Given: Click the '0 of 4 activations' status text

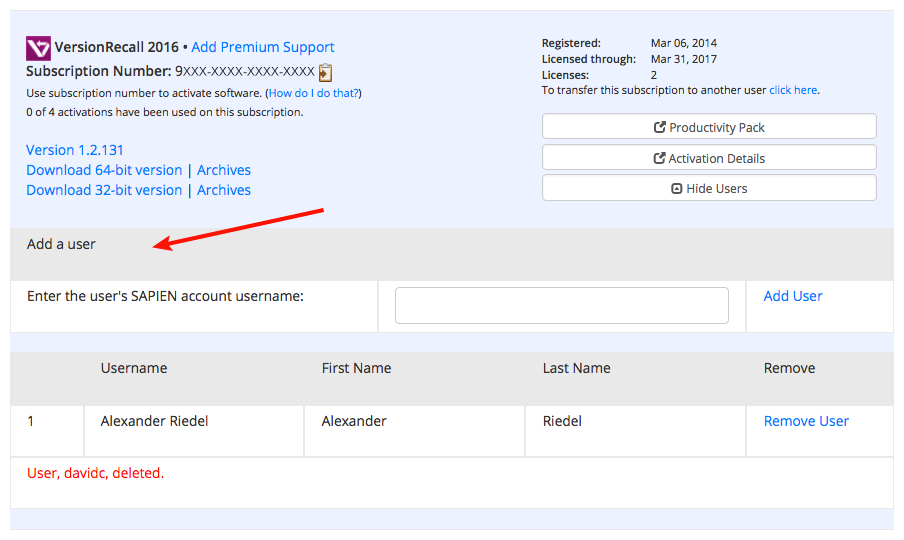Looking at the screenshot, I should click(164, 112).
